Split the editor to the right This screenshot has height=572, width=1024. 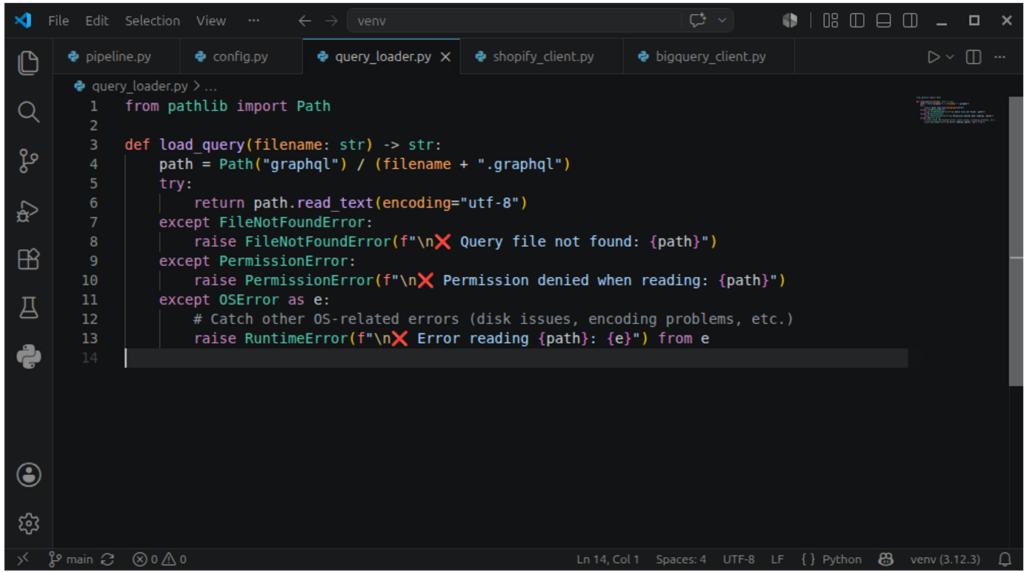point(973,57)
